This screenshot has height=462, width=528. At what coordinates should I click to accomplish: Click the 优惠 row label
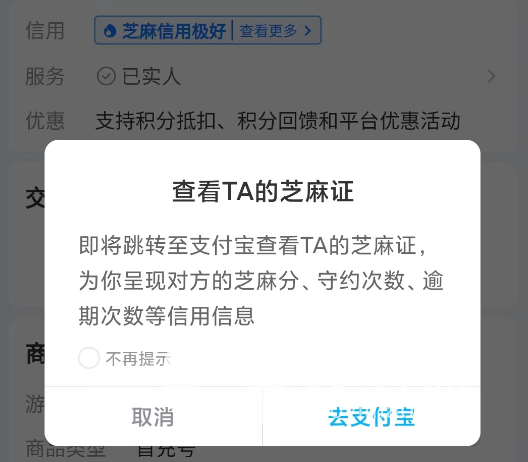point(45,121)
